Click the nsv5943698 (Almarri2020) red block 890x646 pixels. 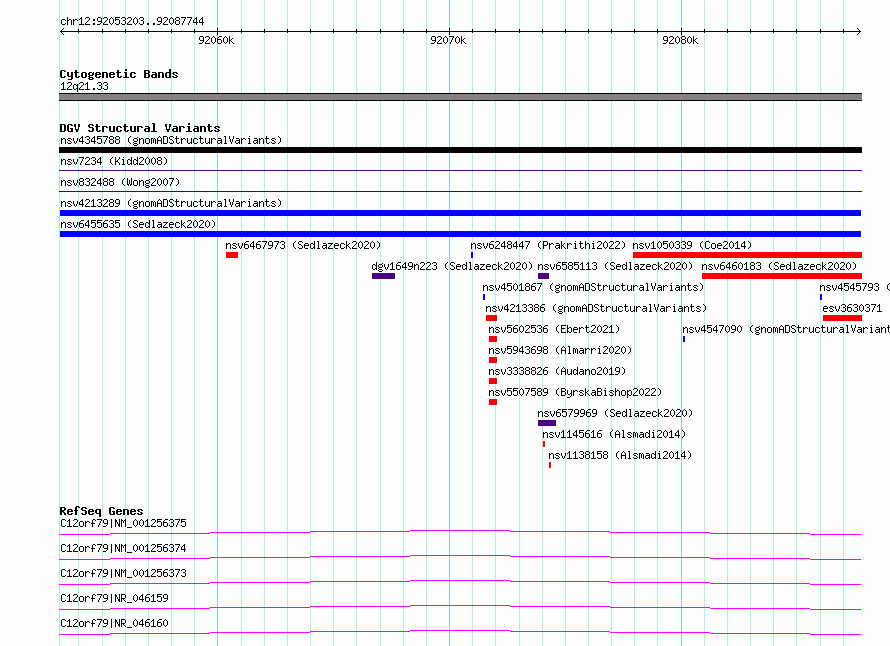(x=493, y=360)
